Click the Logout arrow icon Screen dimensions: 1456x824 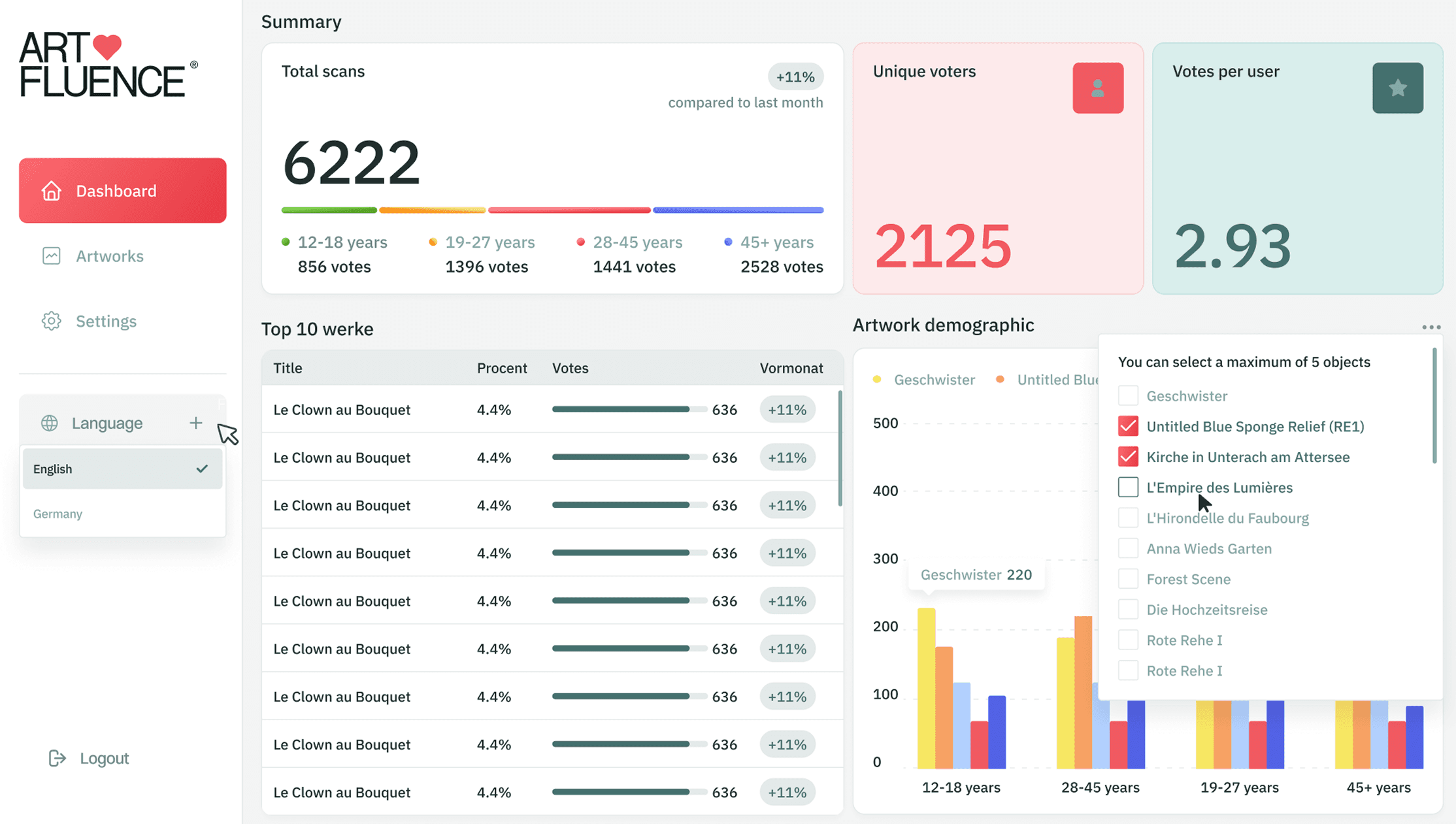click(x=58, y=758)
